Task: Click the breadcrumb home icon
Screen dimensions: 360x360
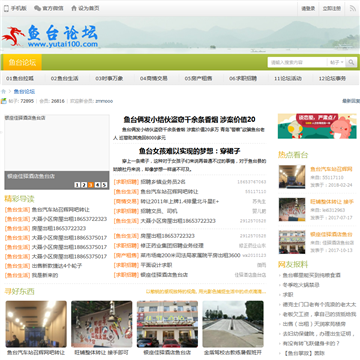Action: pyautogui.click(x=3, y=91)
